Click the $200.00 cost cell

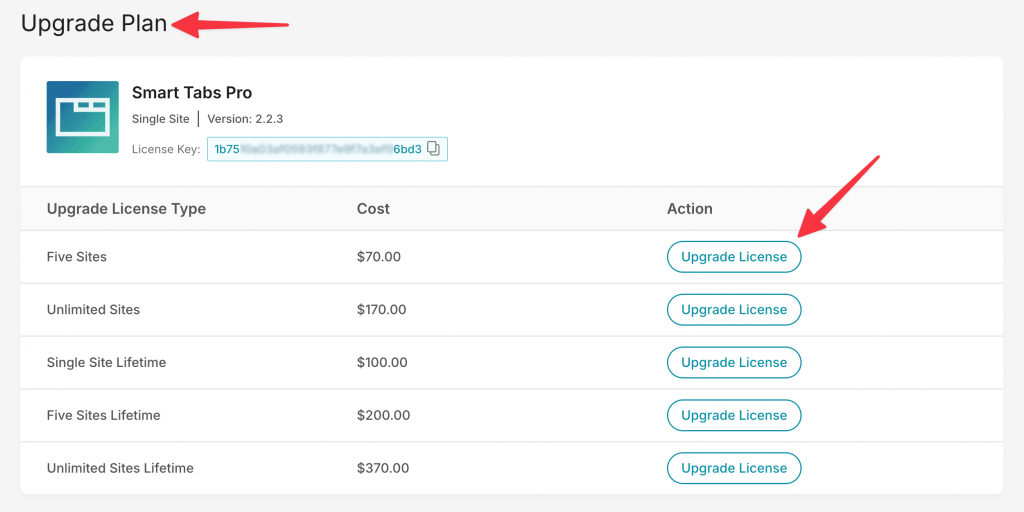click(x=383, y=415)
